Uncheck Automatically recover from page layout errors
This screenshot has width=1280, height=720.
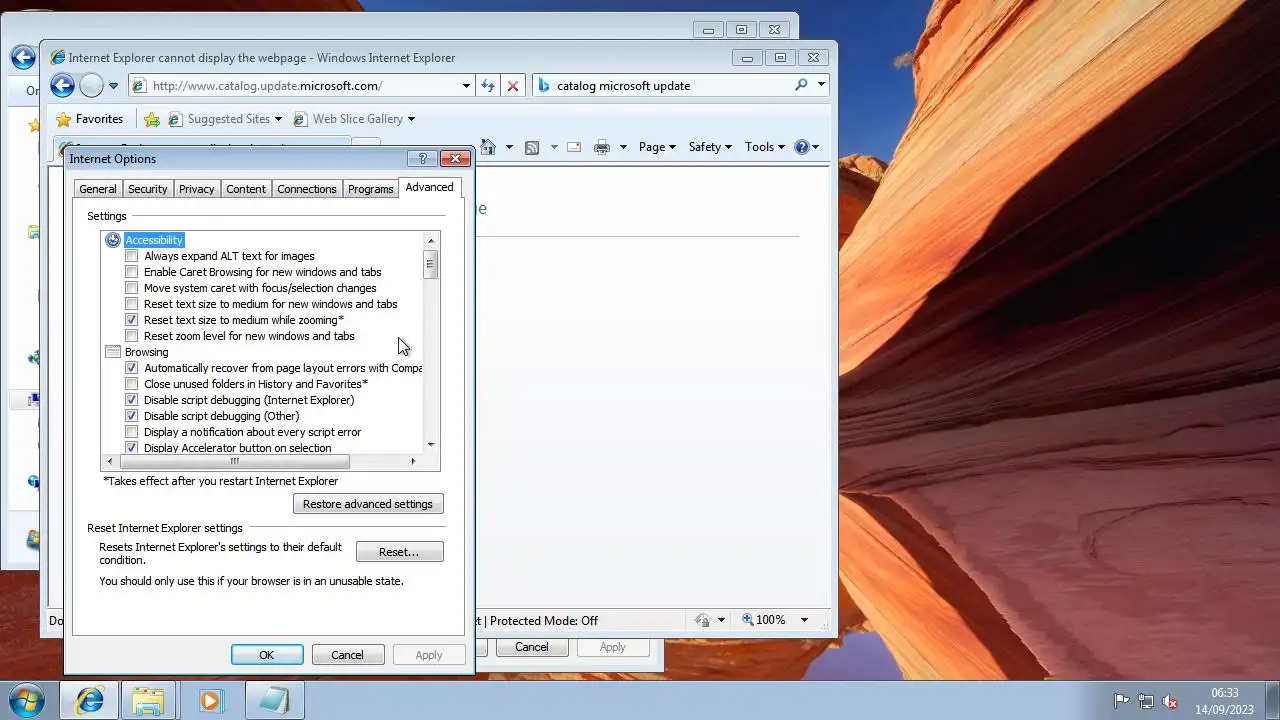[131, 368]
